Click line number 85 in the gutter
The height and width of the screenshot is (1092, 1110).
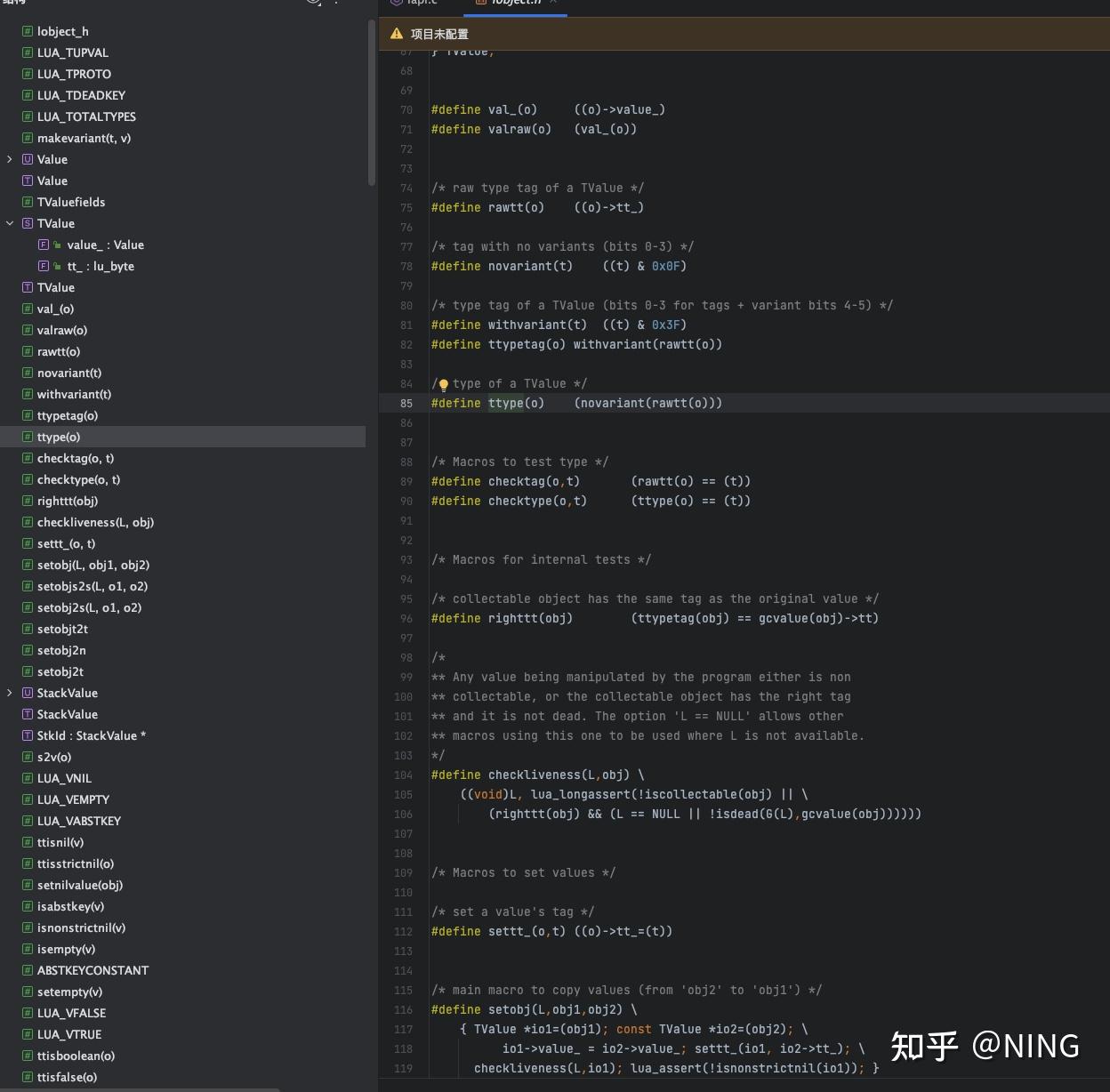pyautogui.click(x=406, y=403)
